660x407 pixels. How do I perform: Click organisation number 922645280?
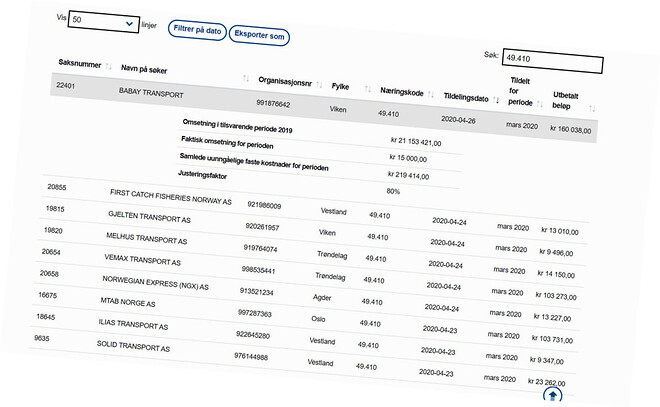[x=253, y=335]
